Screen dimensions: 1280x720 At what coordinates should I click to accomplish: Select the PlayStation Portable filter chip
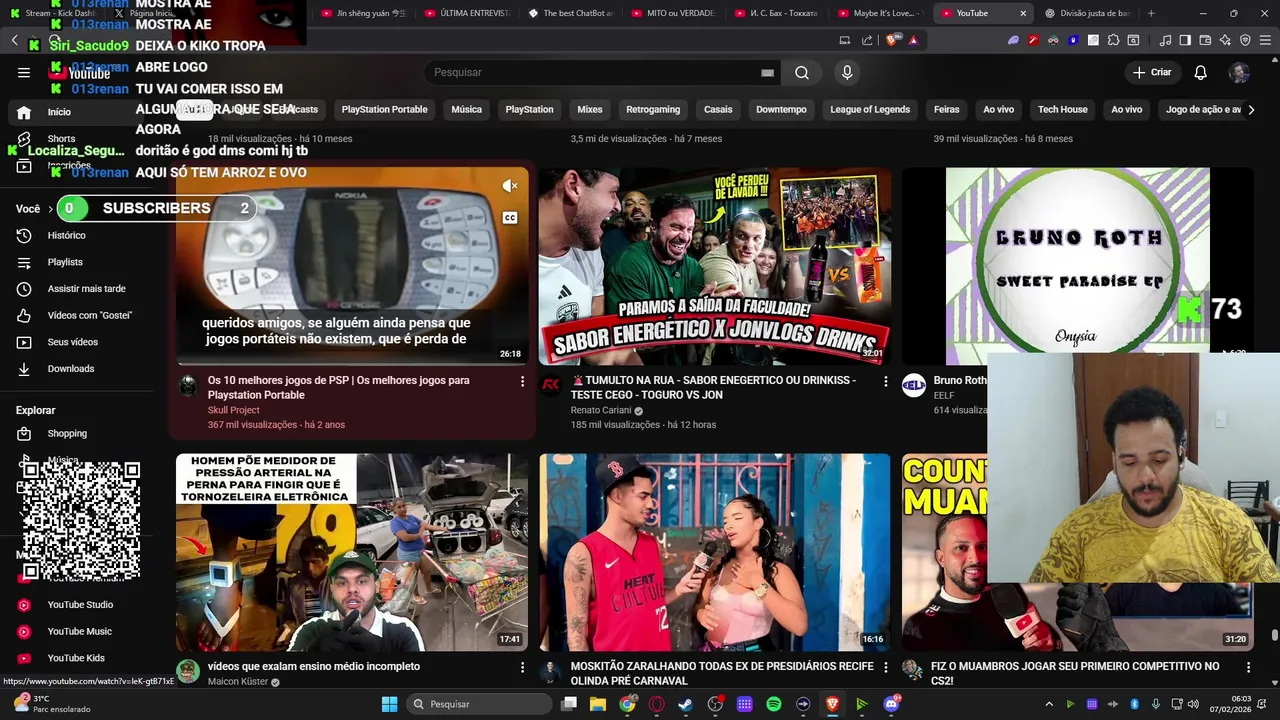click(x=384, y=110)
